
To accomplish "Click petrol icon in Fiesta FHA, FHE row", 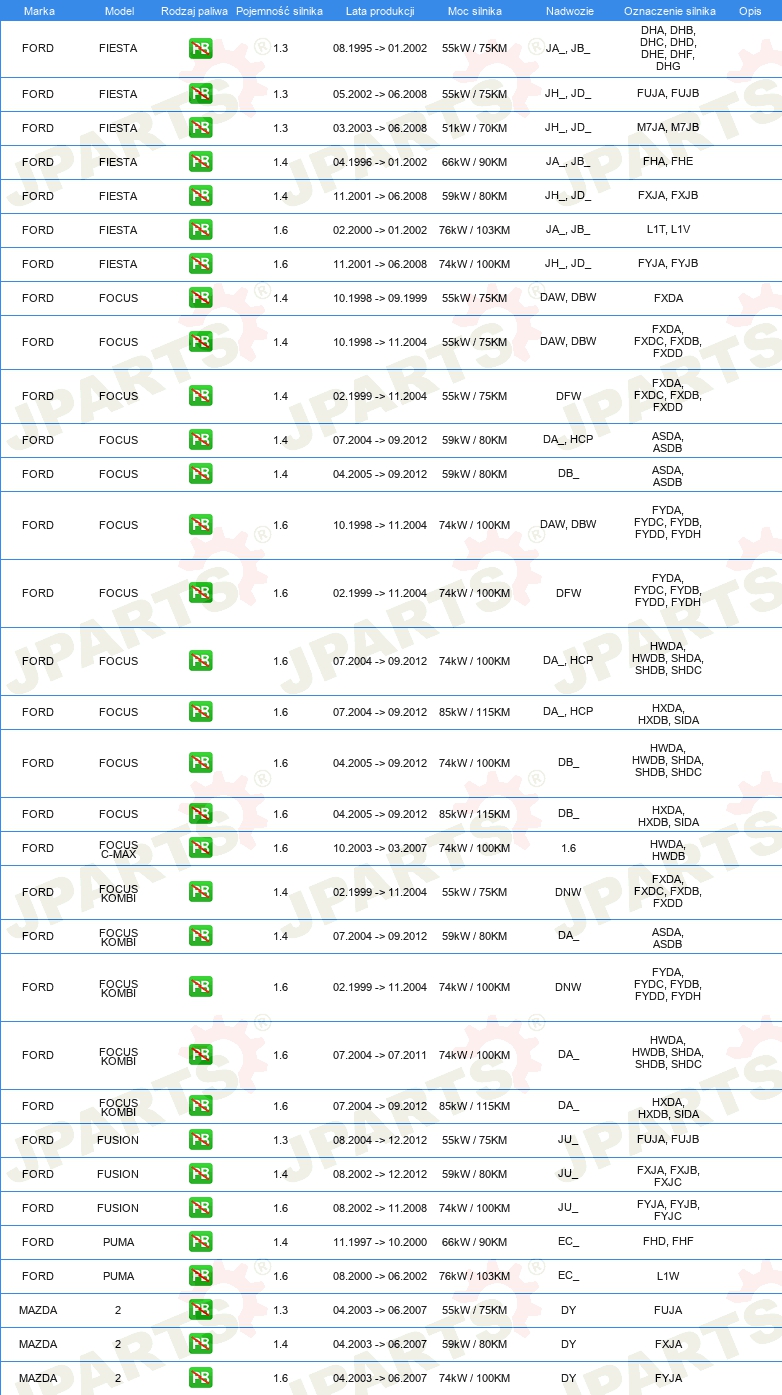I will pyautogui.click(x=201, y=162).
